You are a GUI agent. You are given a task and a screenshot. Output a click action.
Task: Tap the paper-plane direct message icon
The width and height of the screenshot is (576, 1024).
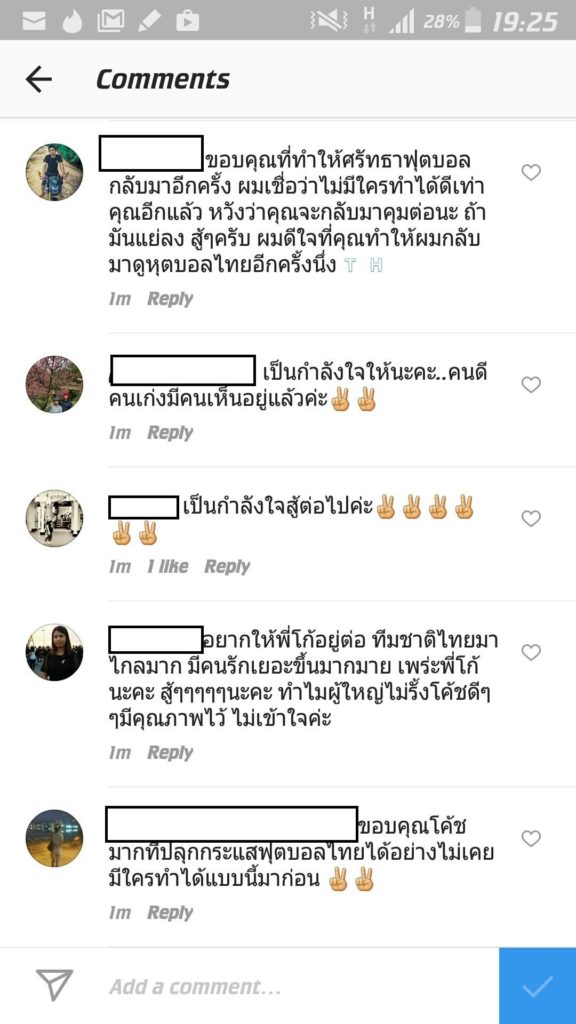[x=54, y=985]
